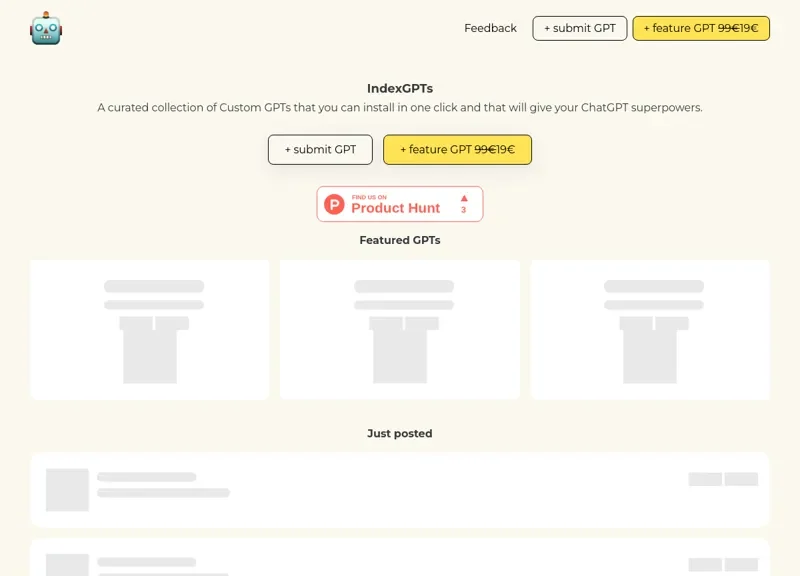Click placeholder image in third featured card

(650, 356)
